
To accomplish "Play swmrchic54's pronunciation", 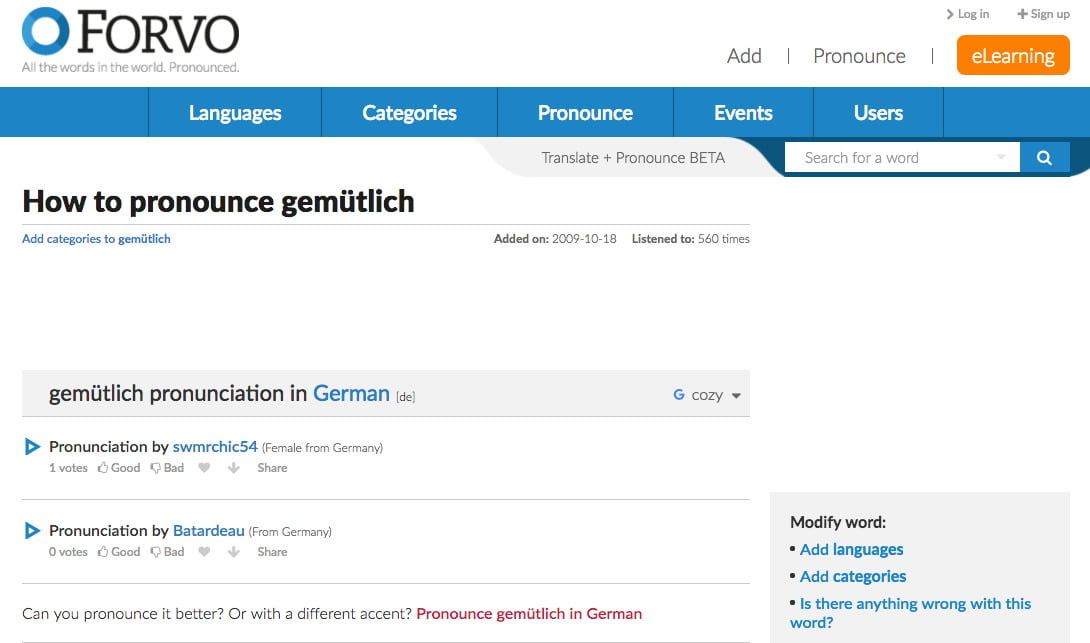I will coord(32,446).
